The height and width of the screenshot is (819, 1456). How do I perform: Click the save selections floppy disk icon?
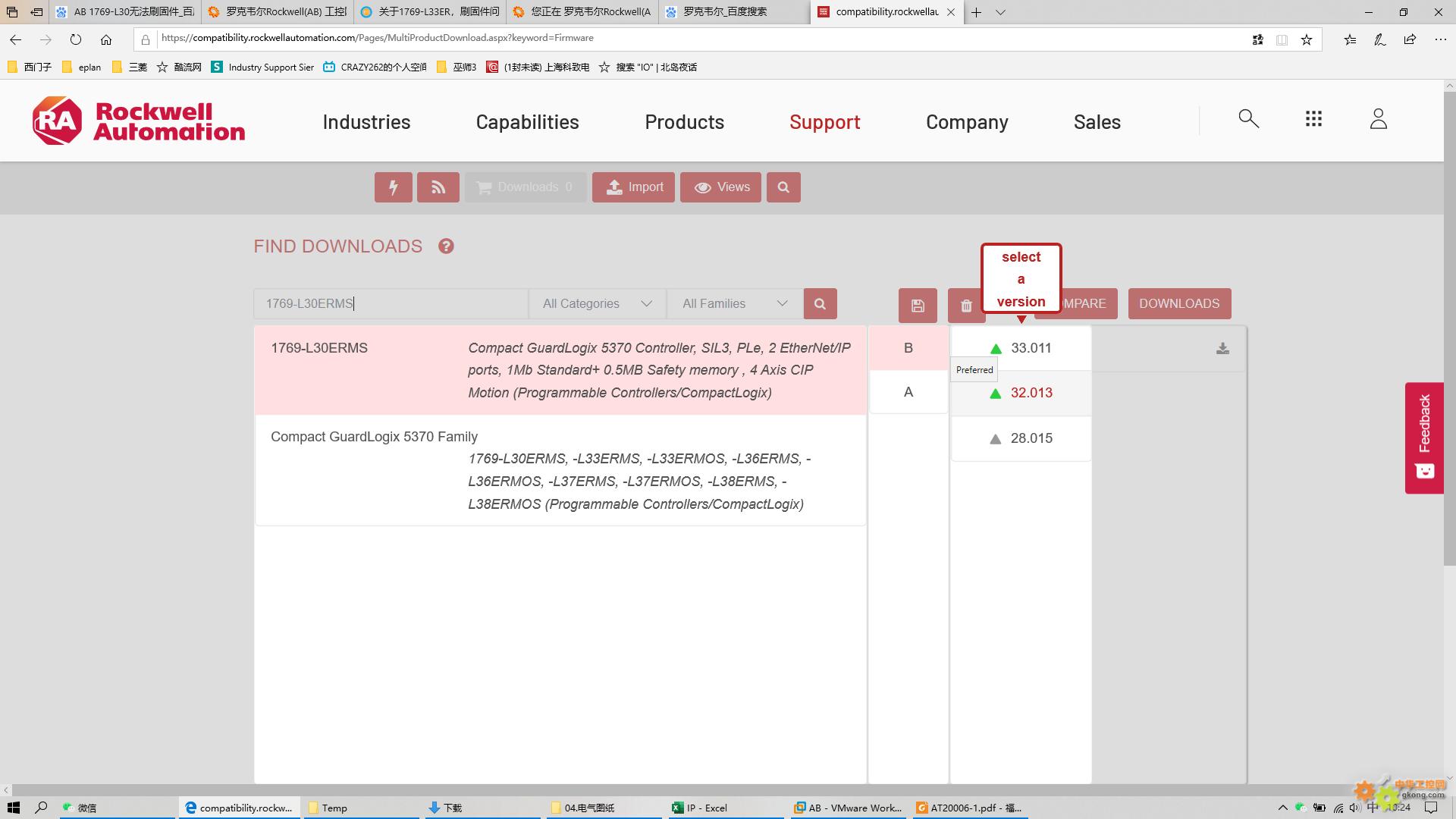coord(918,305)
